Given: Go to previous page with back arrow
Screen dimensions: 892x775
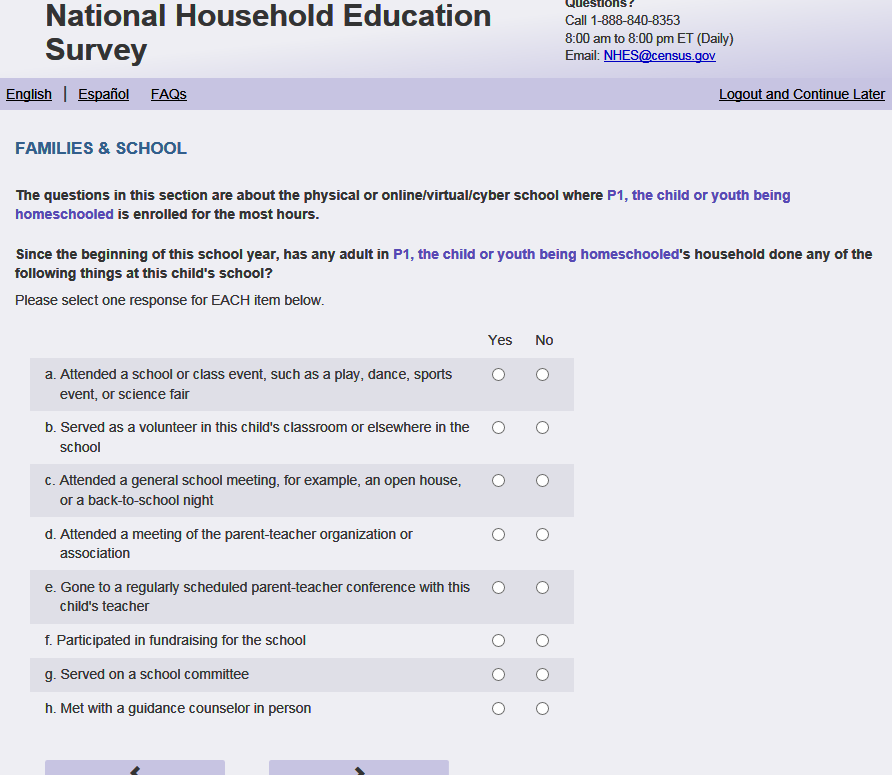Looking at the screenshot, I should pos(135,768).
